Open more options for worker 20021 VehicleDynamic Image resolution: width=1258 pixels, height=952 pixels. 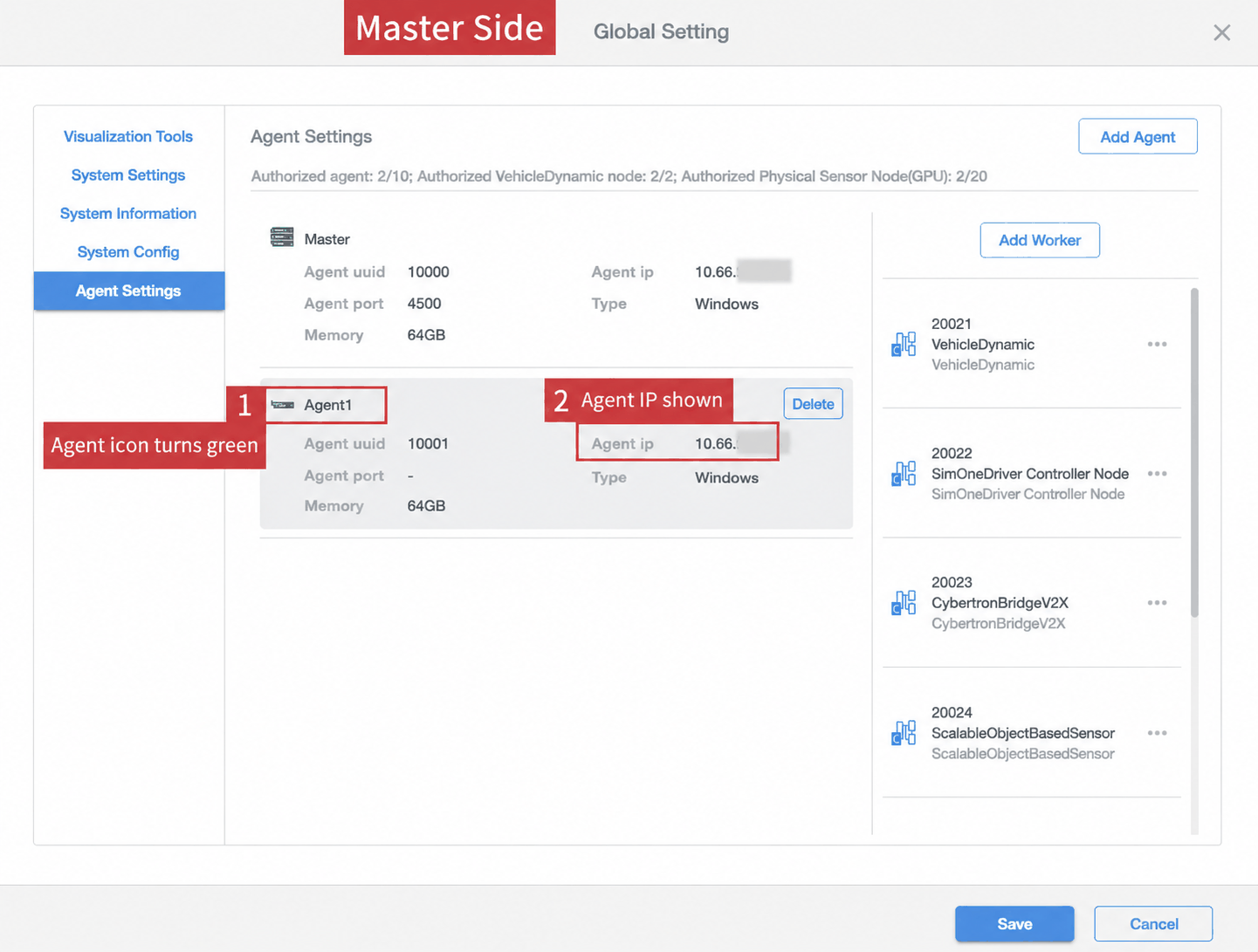tap(1157, 344)
